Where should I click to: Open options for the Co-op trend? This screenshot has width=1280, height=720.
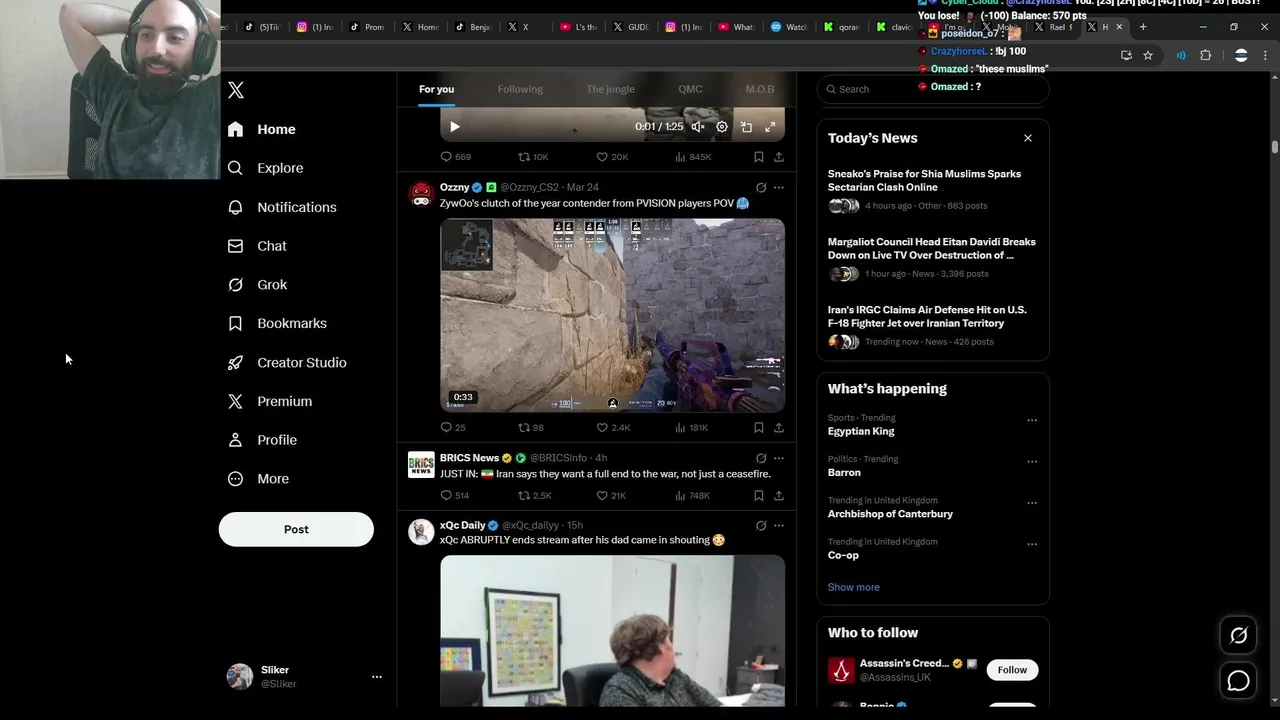pos(1032,545)
